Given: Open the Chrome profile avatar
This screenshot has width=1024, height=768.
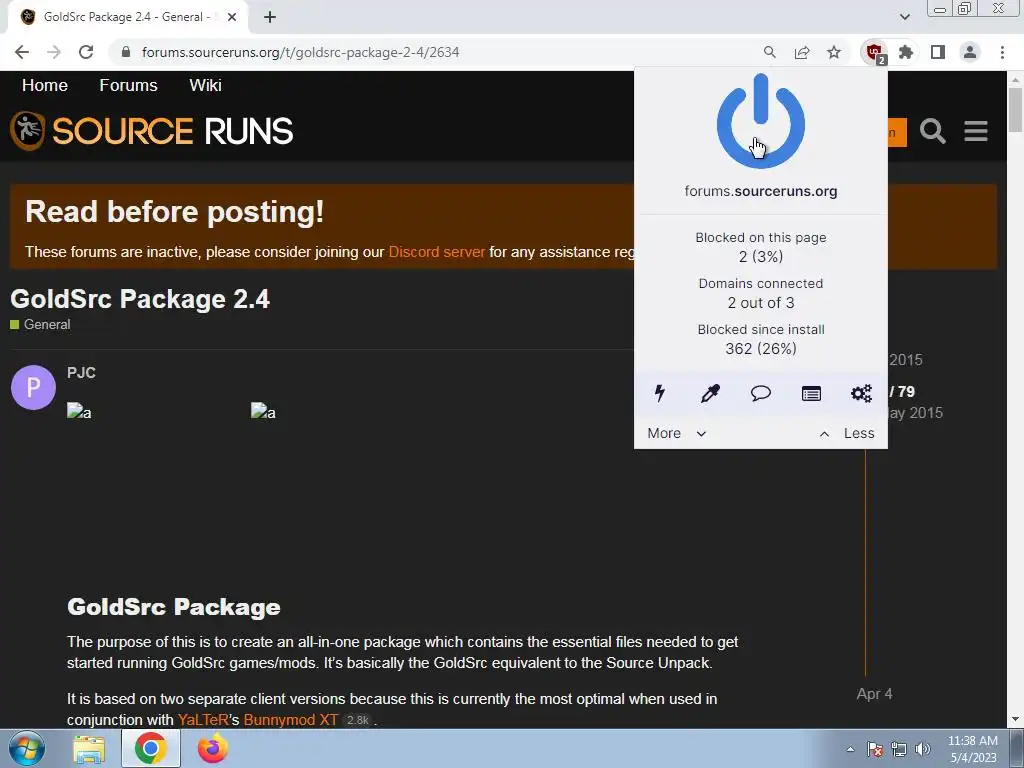Looking at the screenshot, I should [970, 52].
